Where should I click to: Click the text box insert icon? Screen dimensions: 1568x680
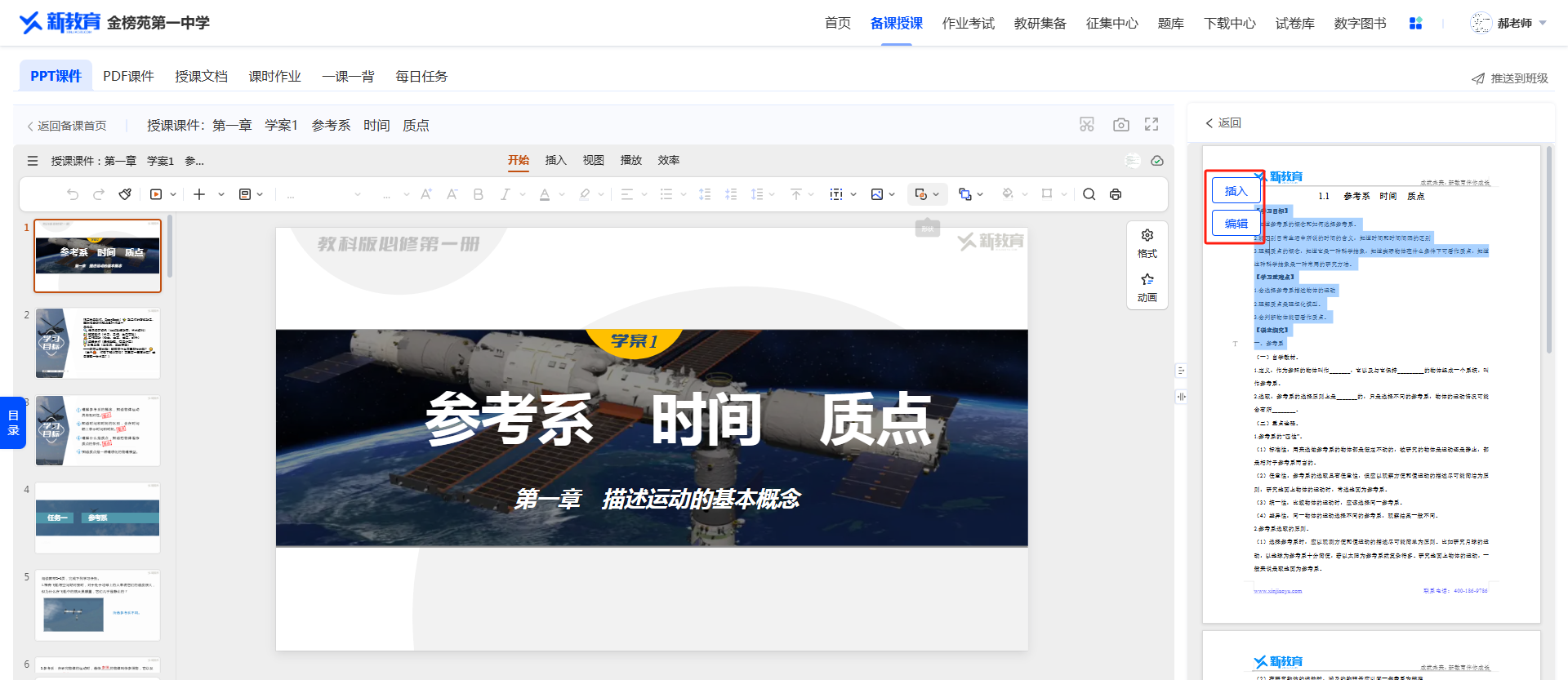(x=836, y=194)
